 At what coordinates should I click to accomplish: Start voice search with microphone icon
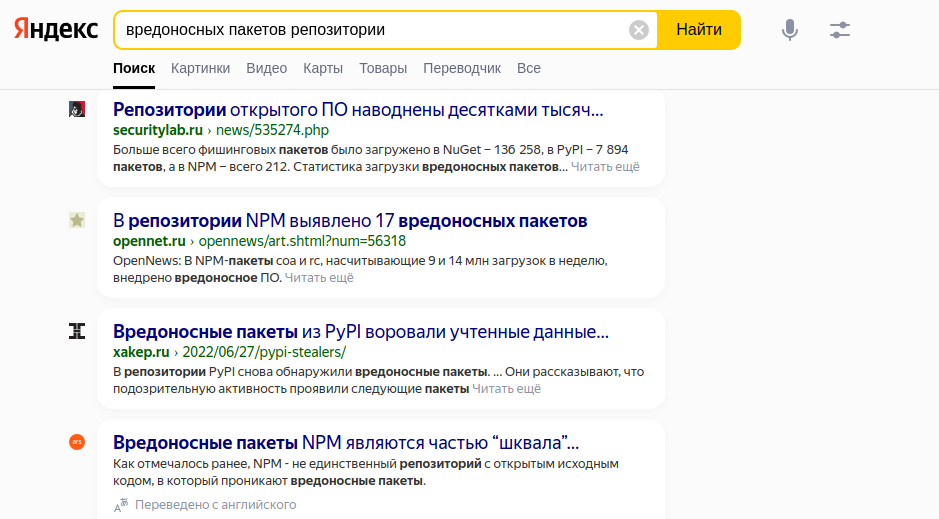pos(790,30)
